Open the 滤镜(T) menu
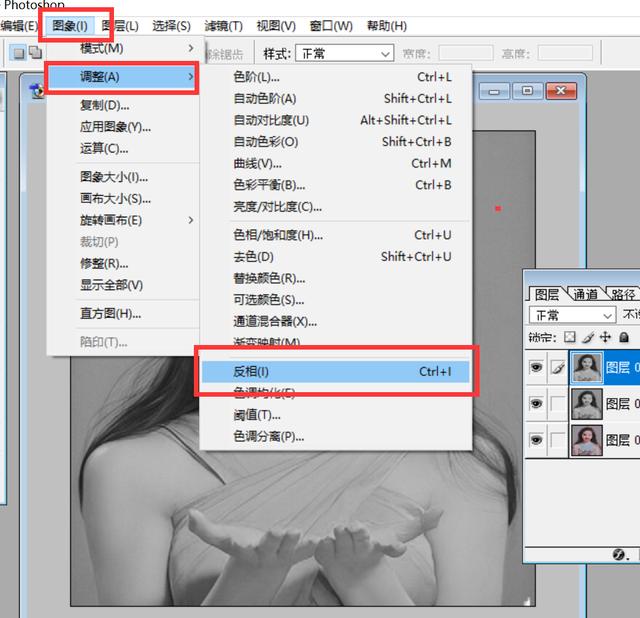Image resolution: width=640 pixels, height=618 pixels. point(224,26)
